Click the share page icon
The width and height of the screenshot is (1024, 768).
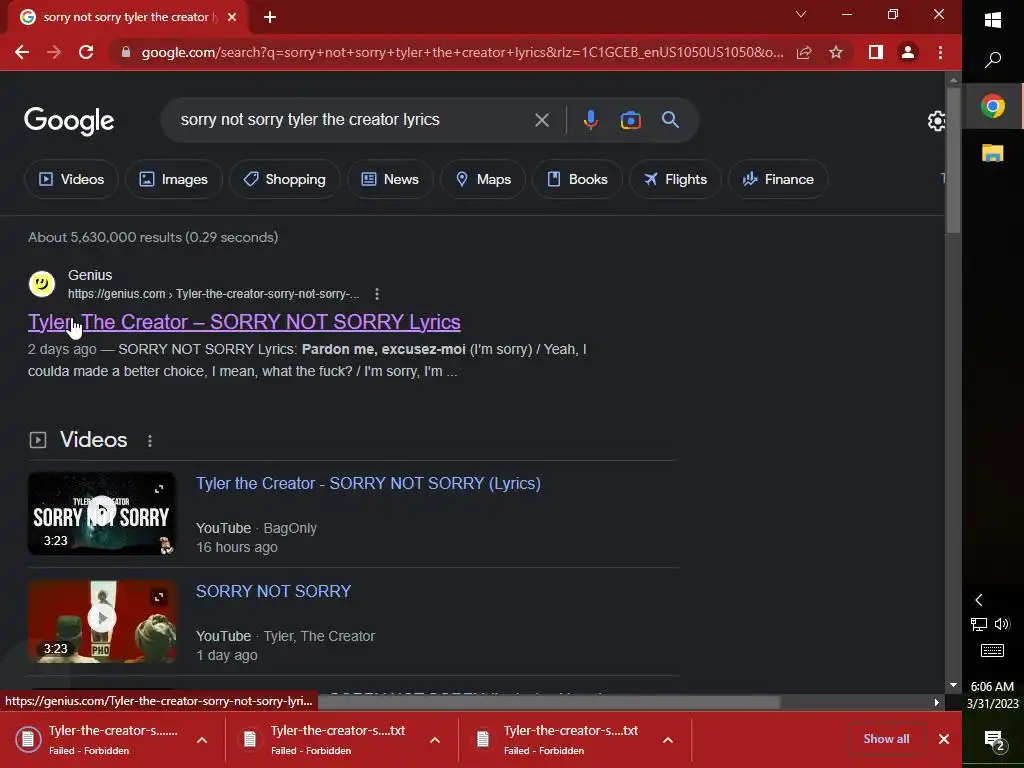[x=804, y=52]
